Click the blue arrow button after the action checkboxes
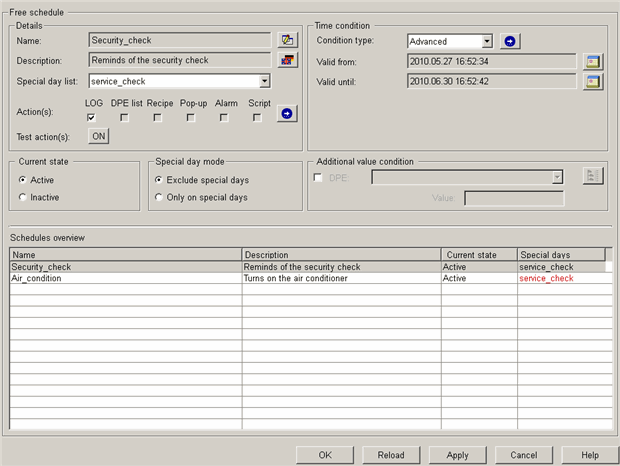The image size is (620, 466). click(288, 115)
